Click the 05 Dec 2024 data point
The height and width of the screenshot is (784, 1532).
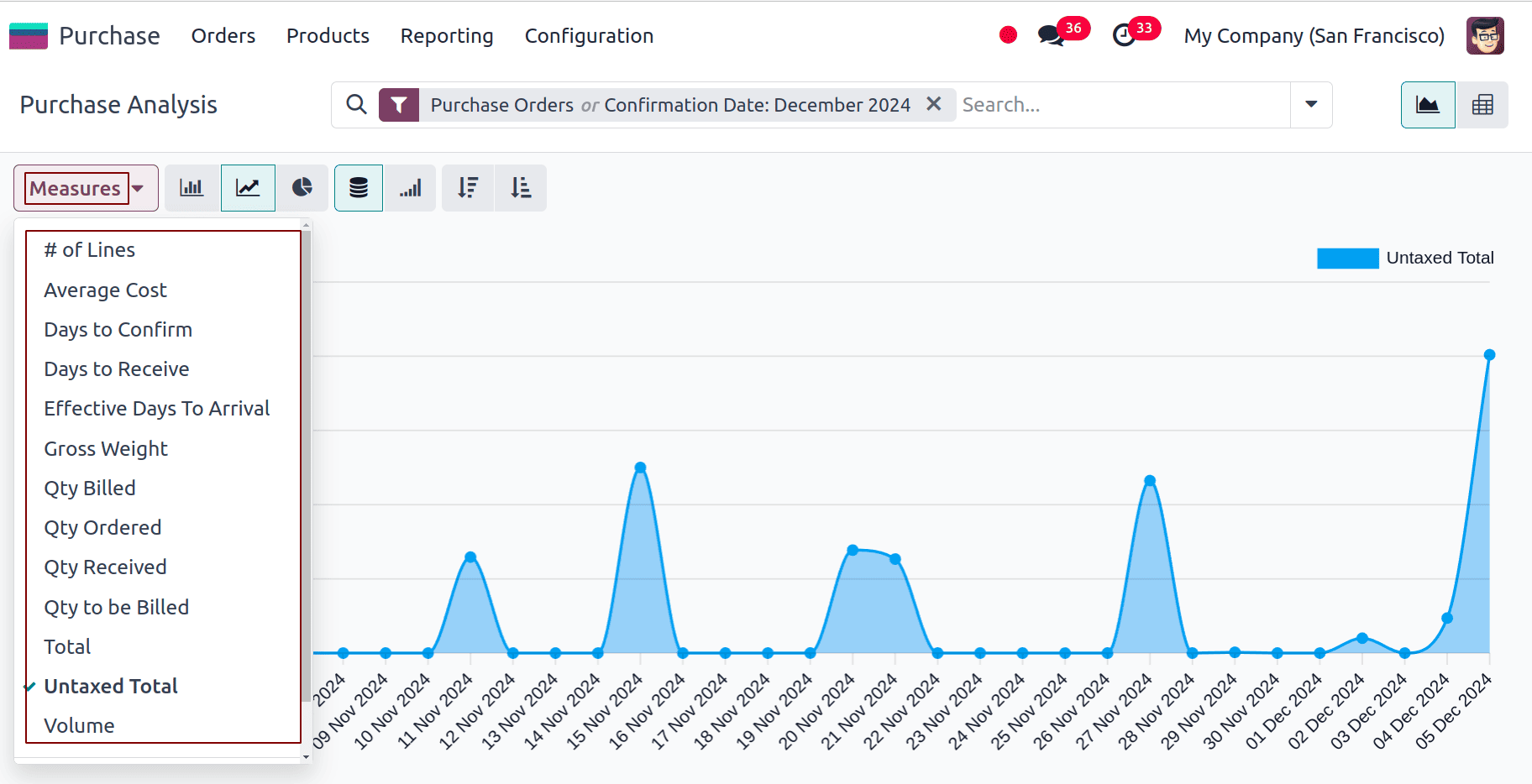pyautogui.click(x=1489, y=355)
